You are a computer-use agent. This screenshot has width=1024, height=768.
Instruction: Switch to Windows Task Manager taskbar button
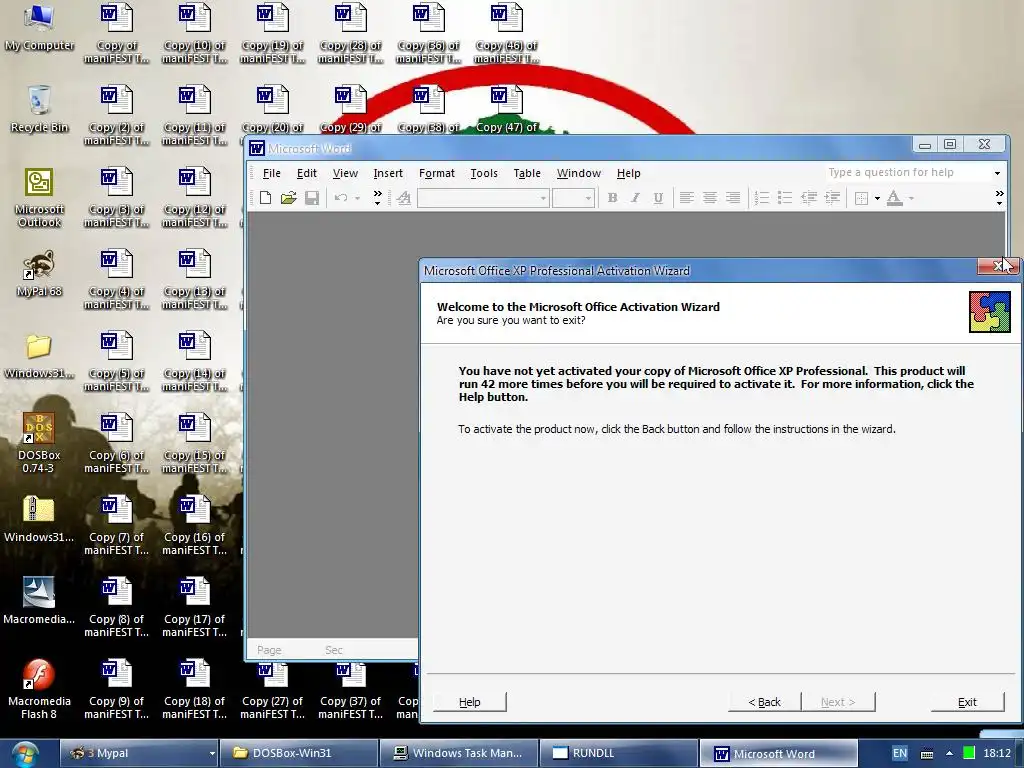point(458,753)
